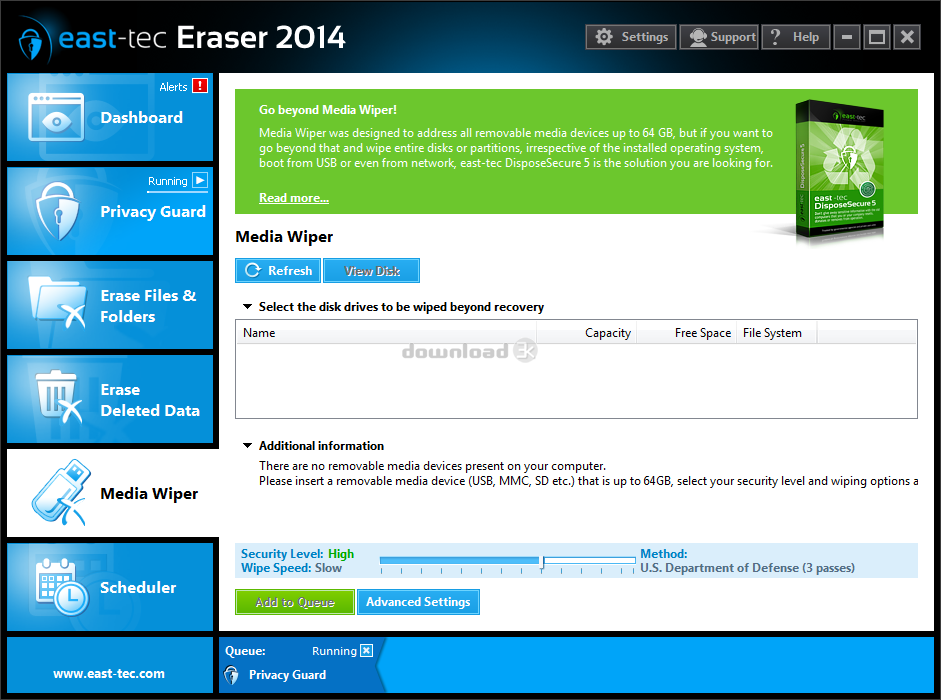The width and height of the screenshot is (941, 700).
Task: Close the Eraser window
Action: coord(907,37)
